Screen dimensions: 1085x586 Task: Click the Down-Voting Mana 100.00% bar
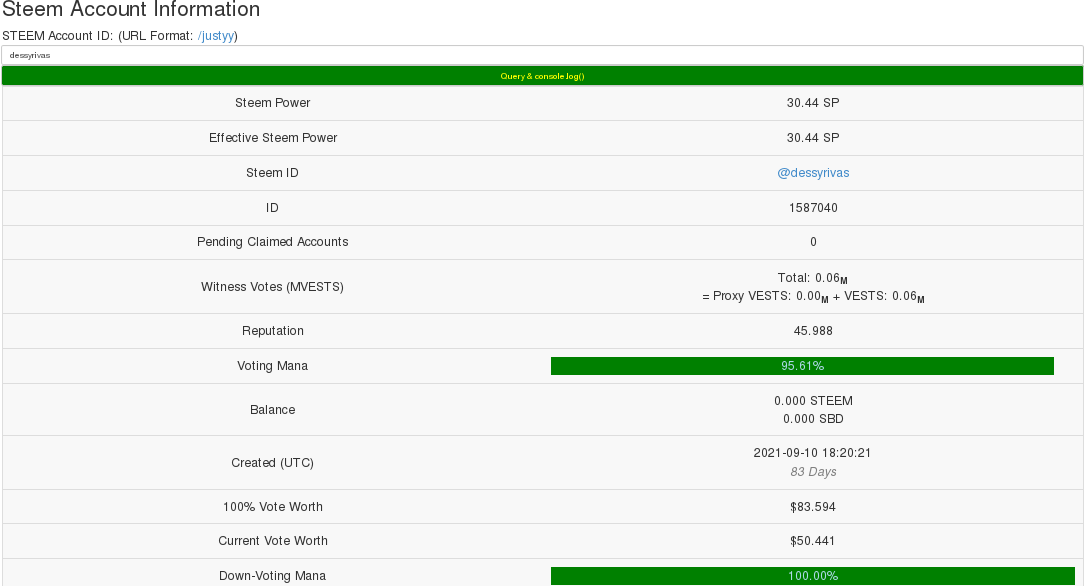[x=812, y=576]
